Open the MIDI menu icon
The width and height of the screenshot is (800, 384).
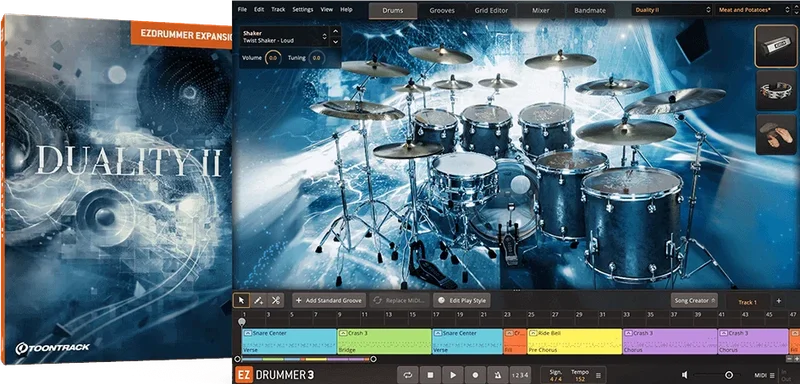771,375
